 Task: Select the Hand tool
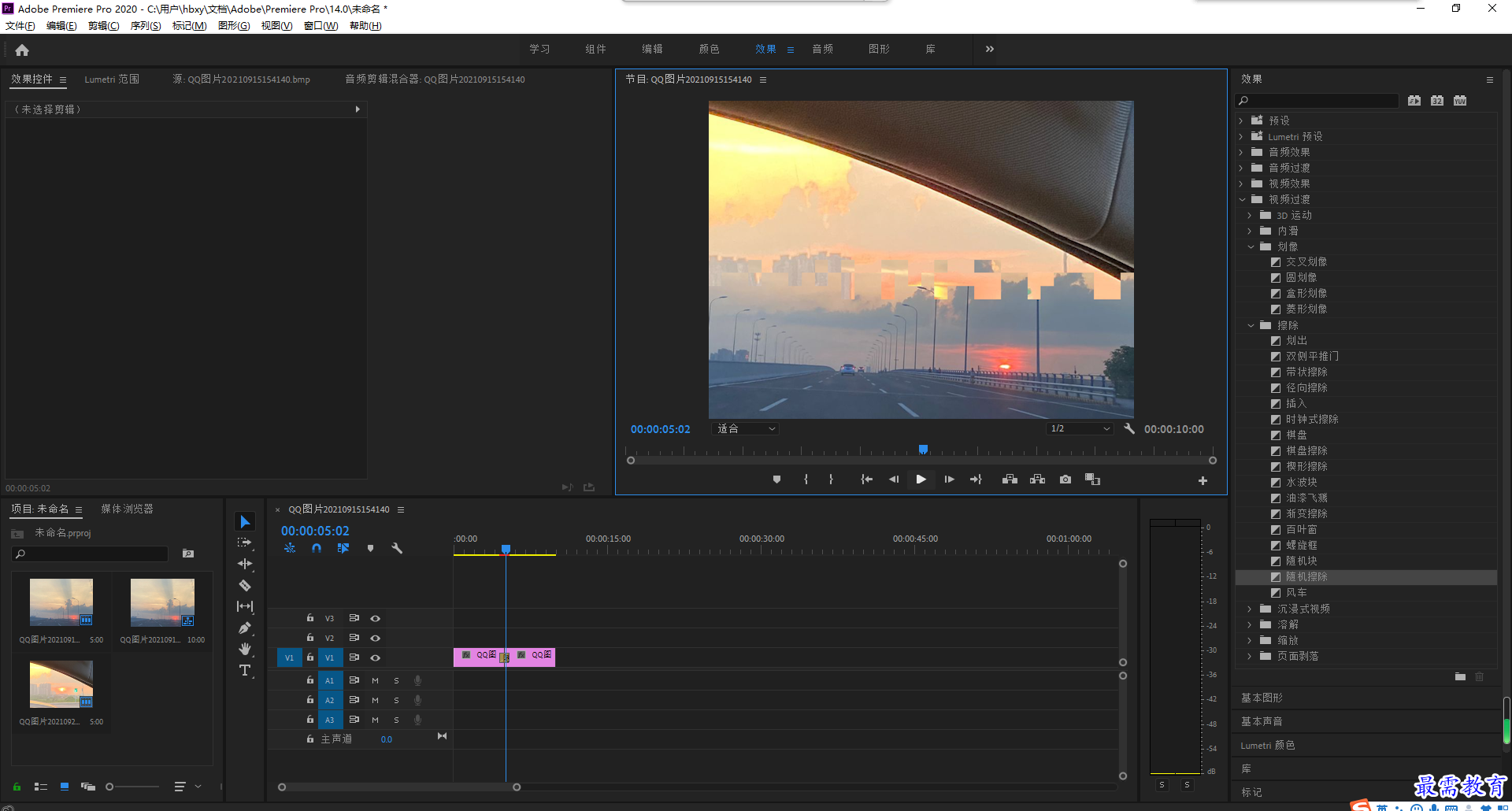click(x=245, y=649)
